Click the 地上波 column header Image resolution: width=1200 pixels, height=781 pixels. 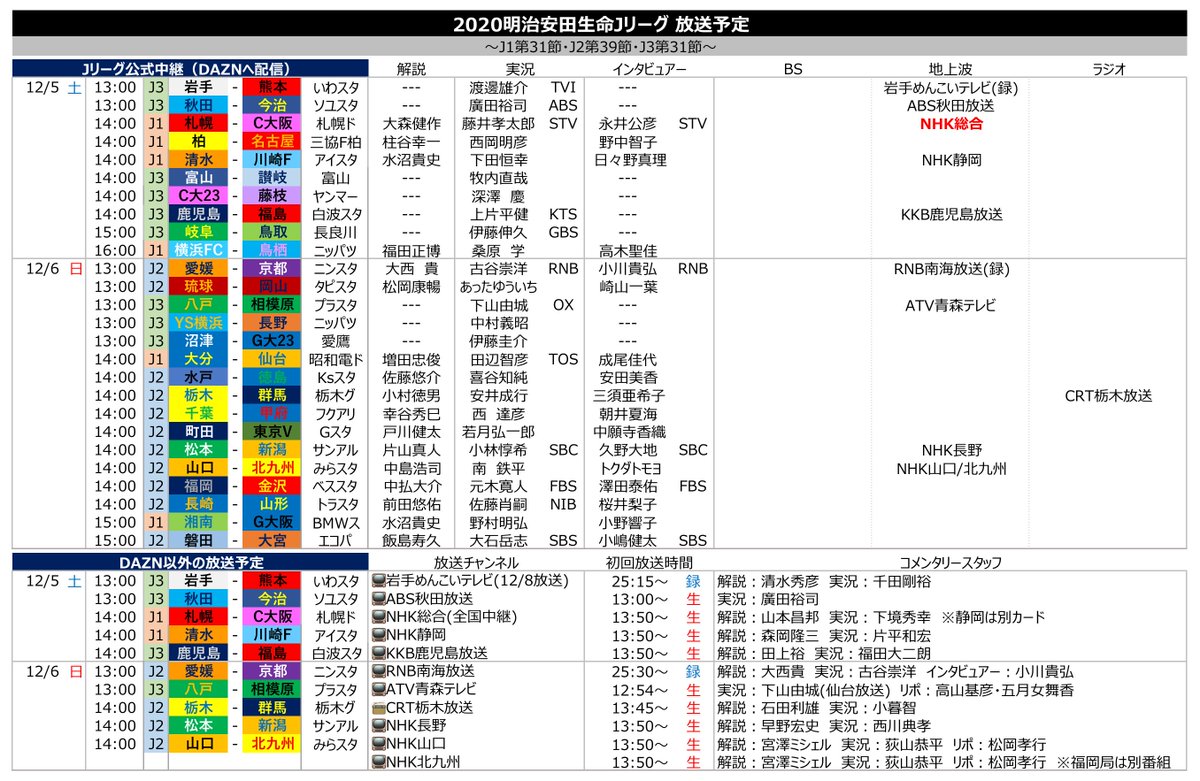(x=950, y=69)
